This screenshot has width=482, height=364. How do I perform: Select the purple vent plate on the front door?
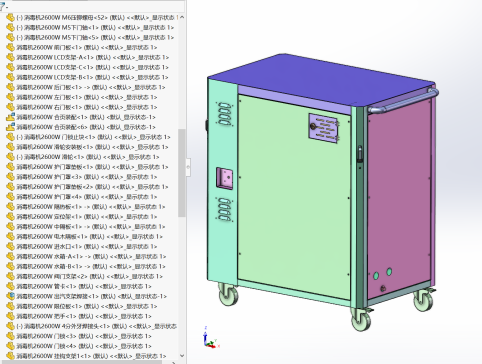point(323,128)
